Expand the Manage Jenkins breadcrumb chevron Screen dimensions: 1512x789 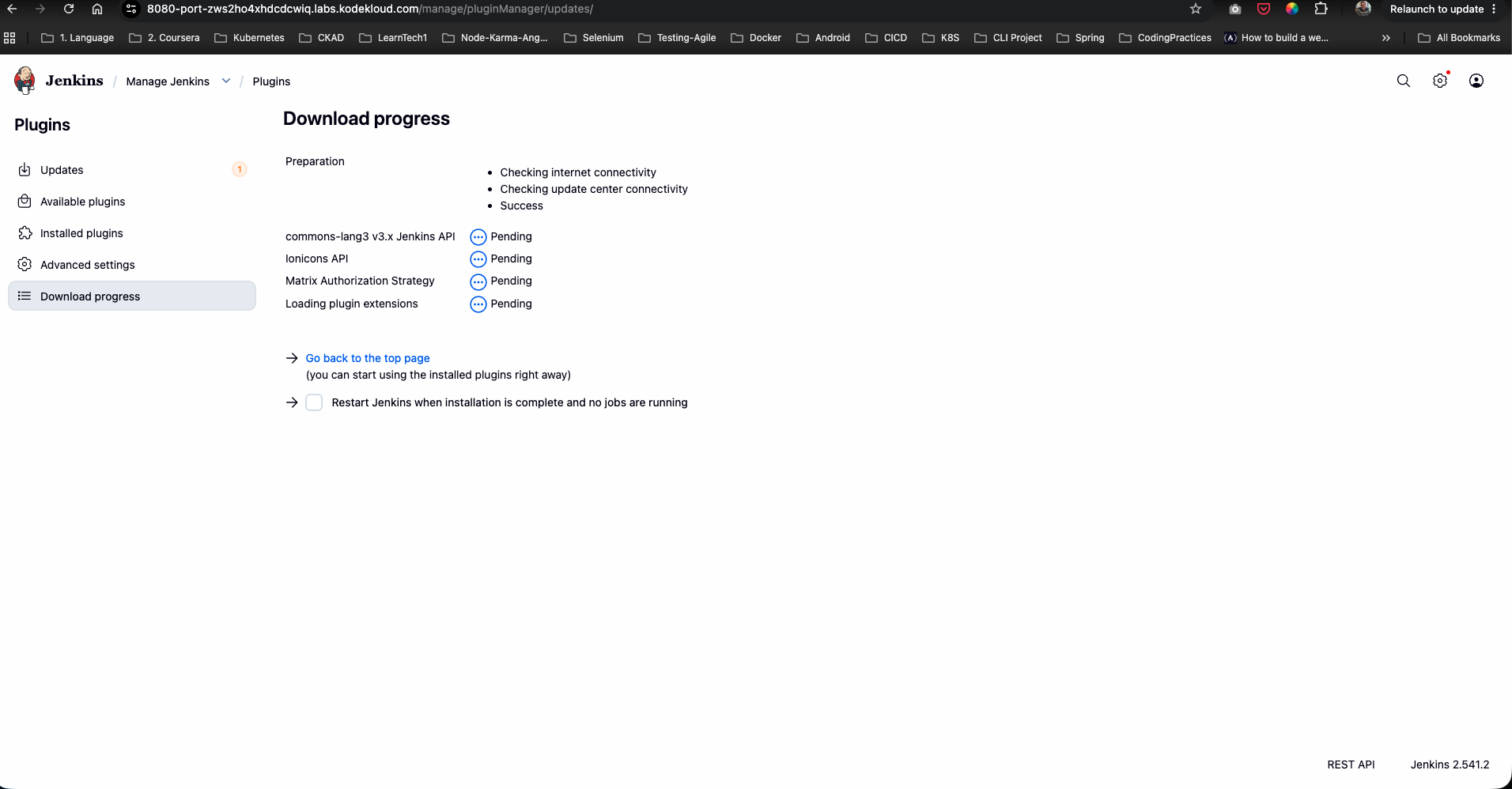pos(226,81)
